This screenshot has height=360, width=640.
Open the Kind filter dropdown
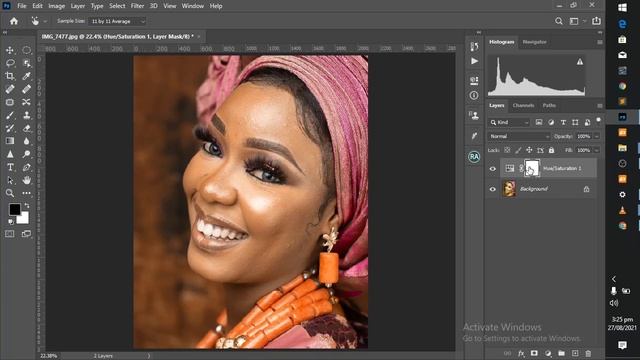(509, 122)
